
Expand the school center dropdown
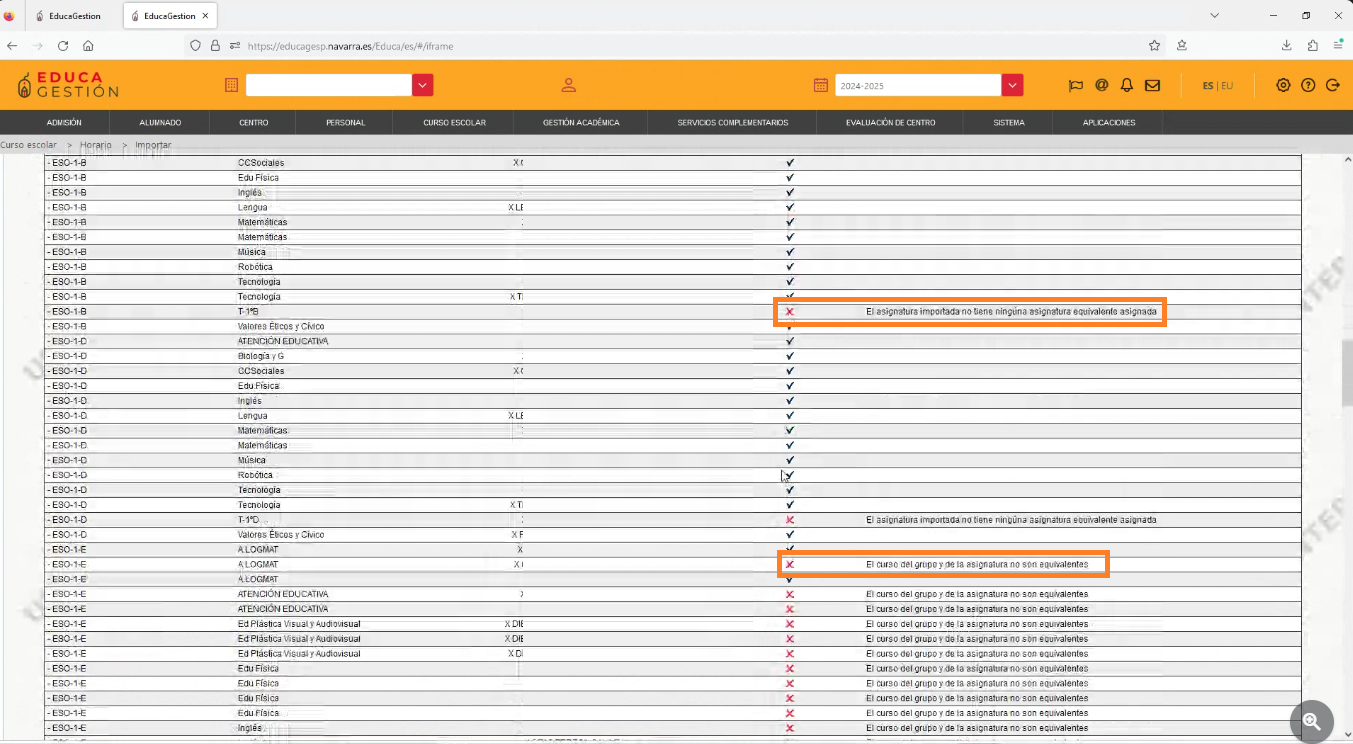tap(423, 86)
